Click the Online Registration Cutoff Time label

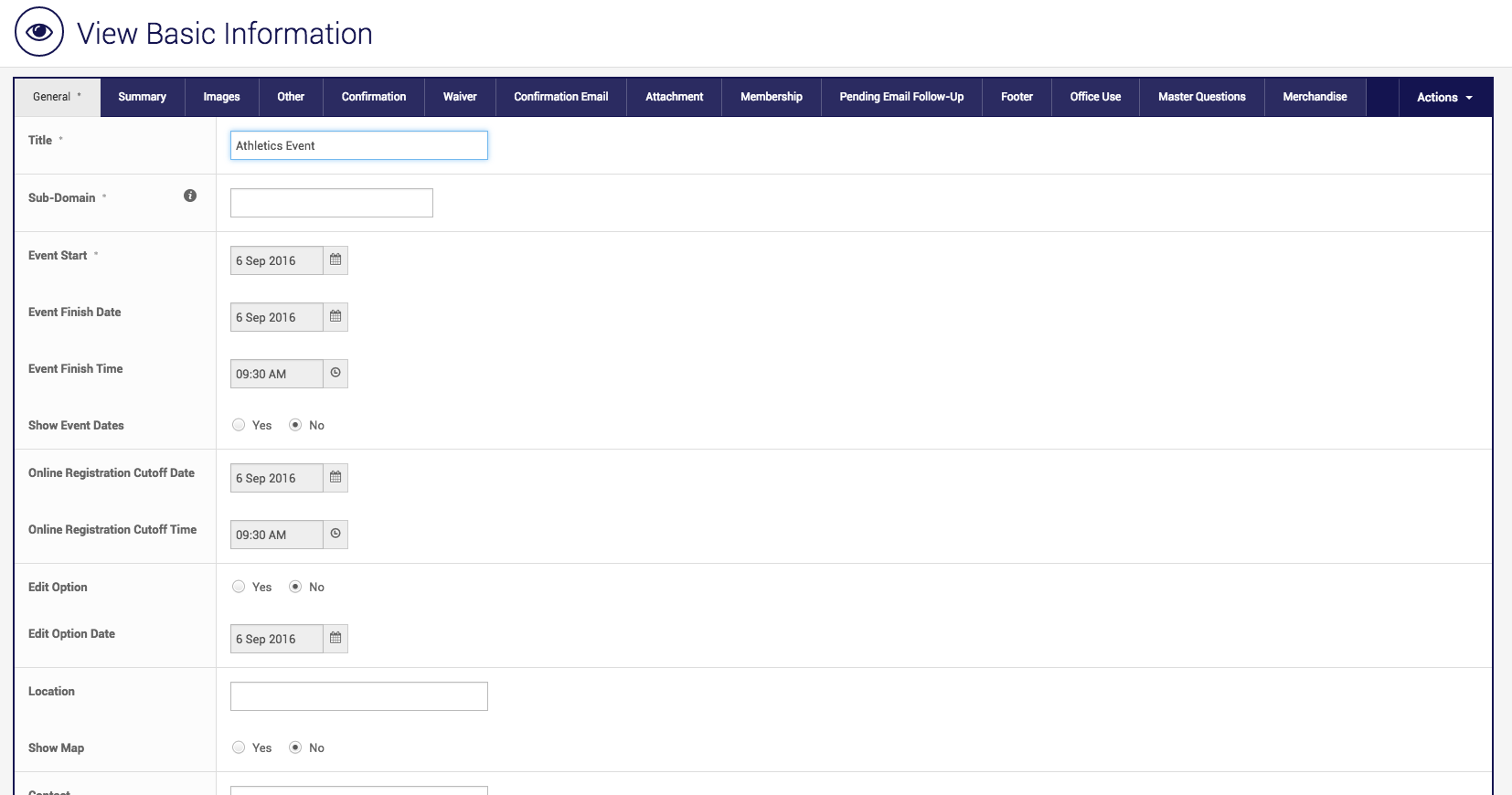pos(112,529)
